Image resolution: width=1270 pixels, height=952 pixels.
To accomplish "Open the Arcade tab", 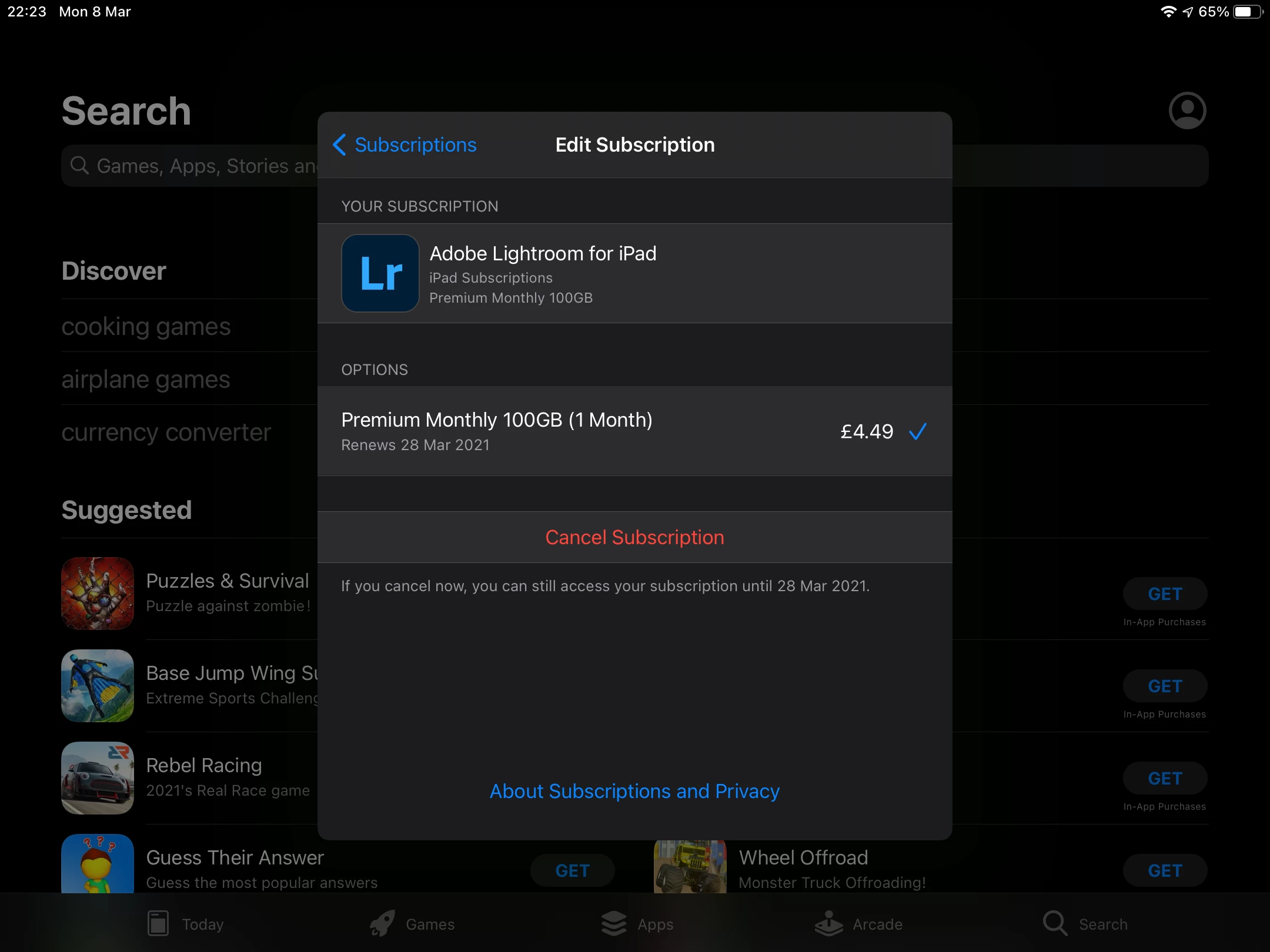I will pyautogui.click(x=859, y=924).
